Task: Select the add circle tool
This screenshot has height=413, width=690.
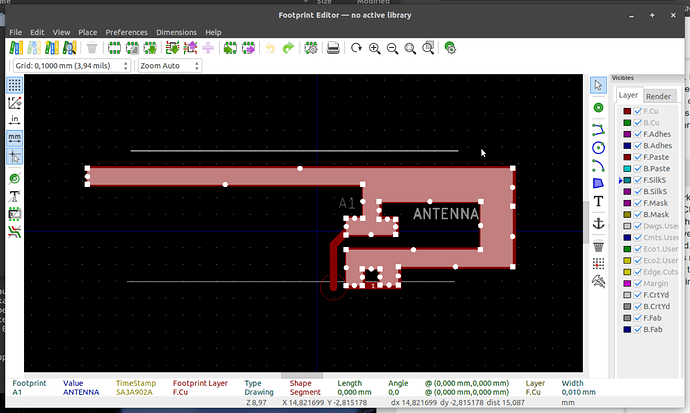Action: (x=598, y=148)
